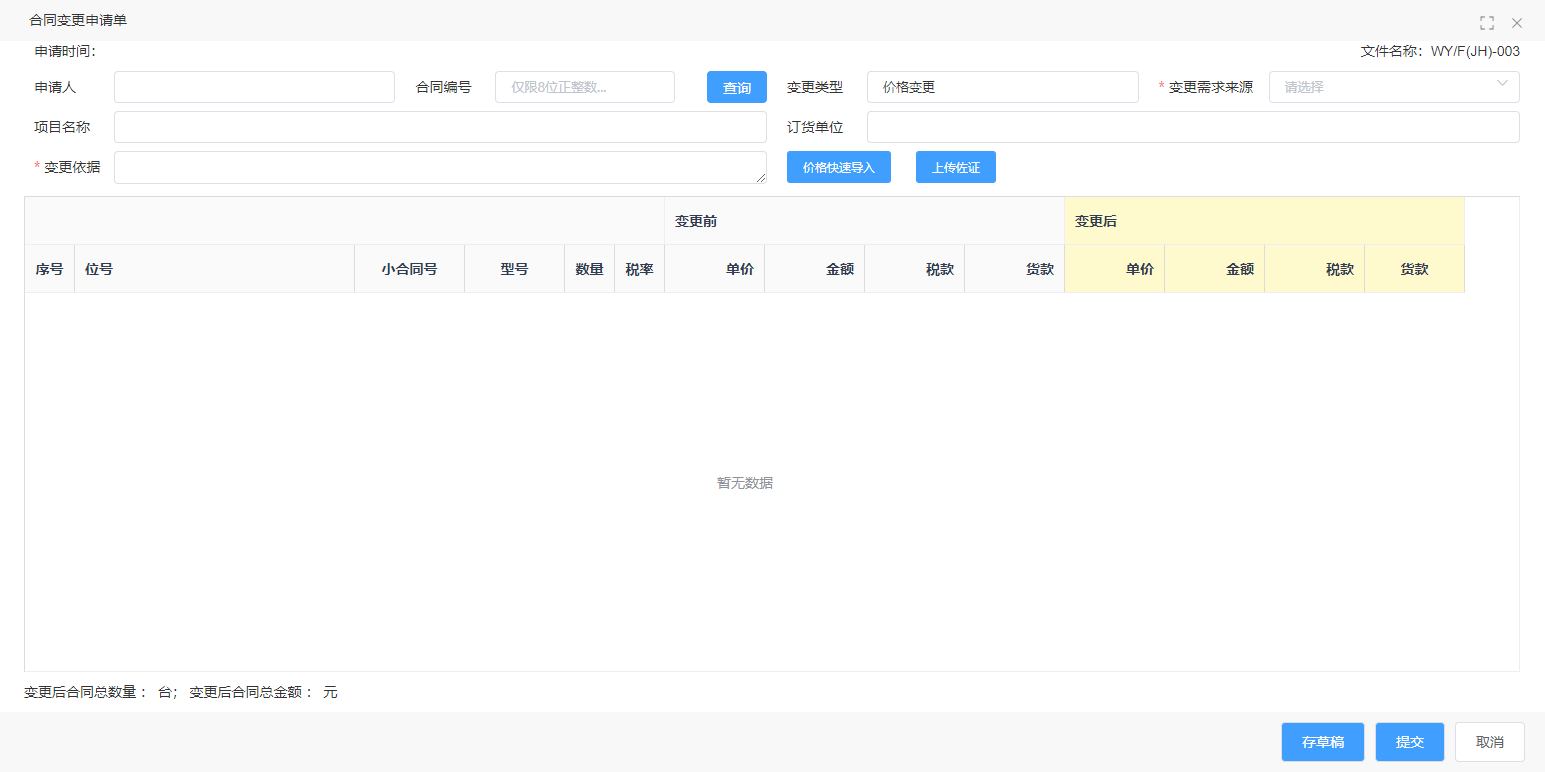This screenshot has height=772, width=1545.
Task: Click the 变更后 yellow group header
Action: tap(1264, 221)
